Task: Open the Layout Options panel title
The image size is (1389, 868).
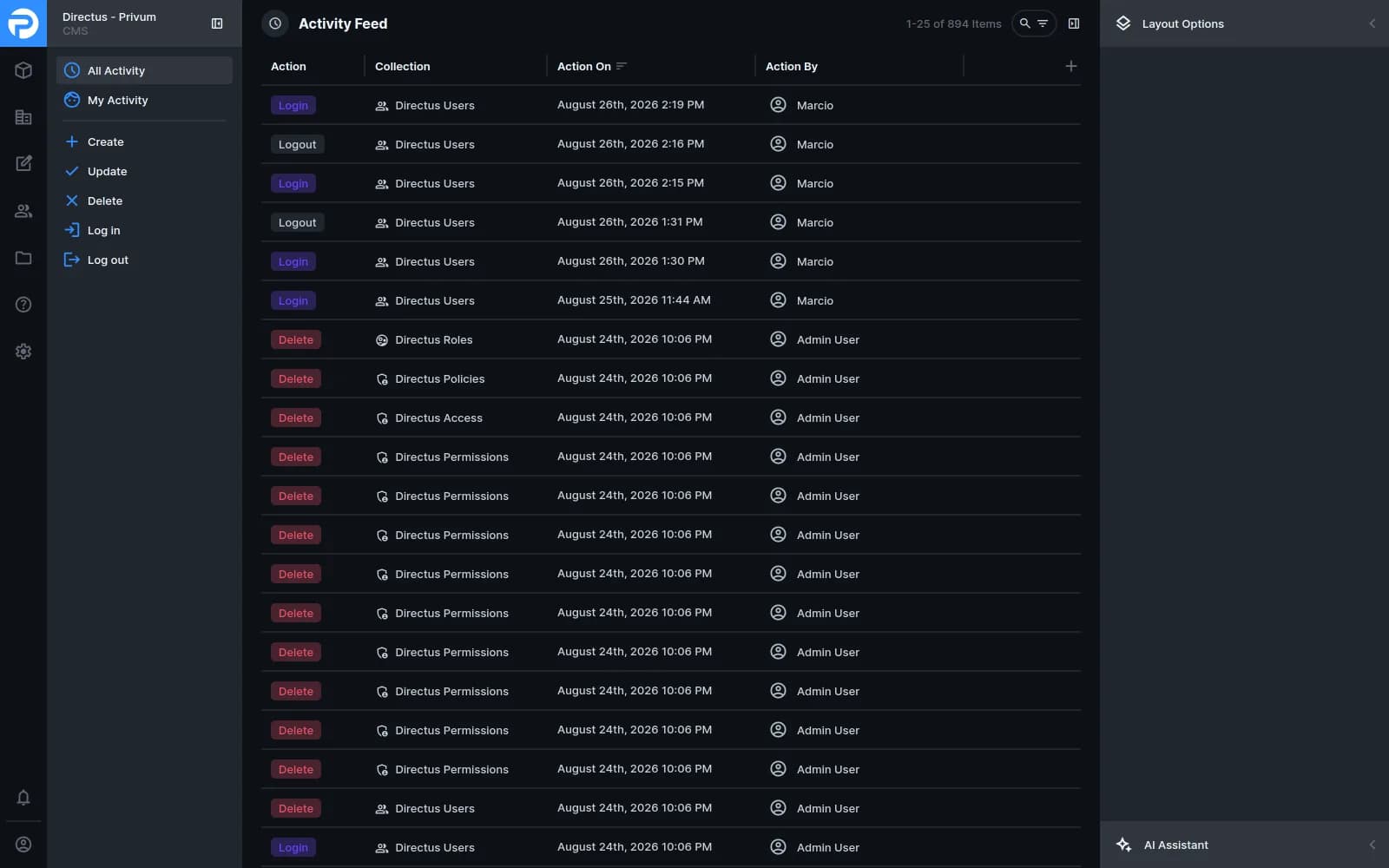Action: tap(1182, 23)
